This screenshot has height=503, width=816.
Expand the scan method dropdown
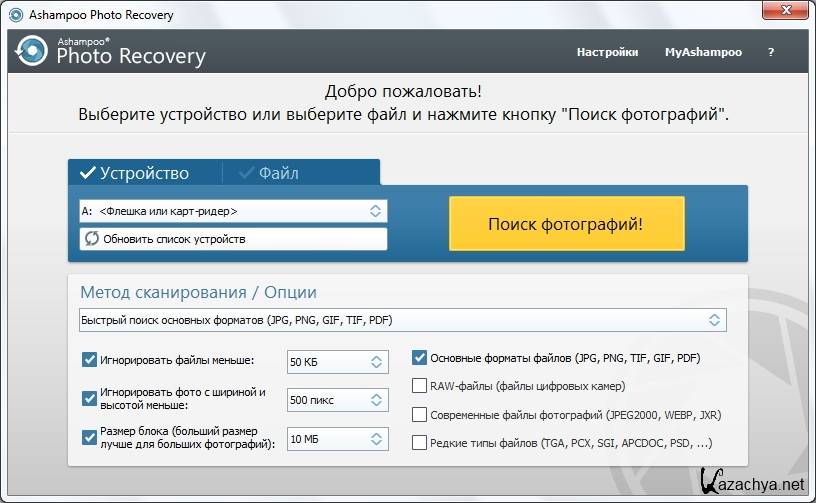coord(403,320)
